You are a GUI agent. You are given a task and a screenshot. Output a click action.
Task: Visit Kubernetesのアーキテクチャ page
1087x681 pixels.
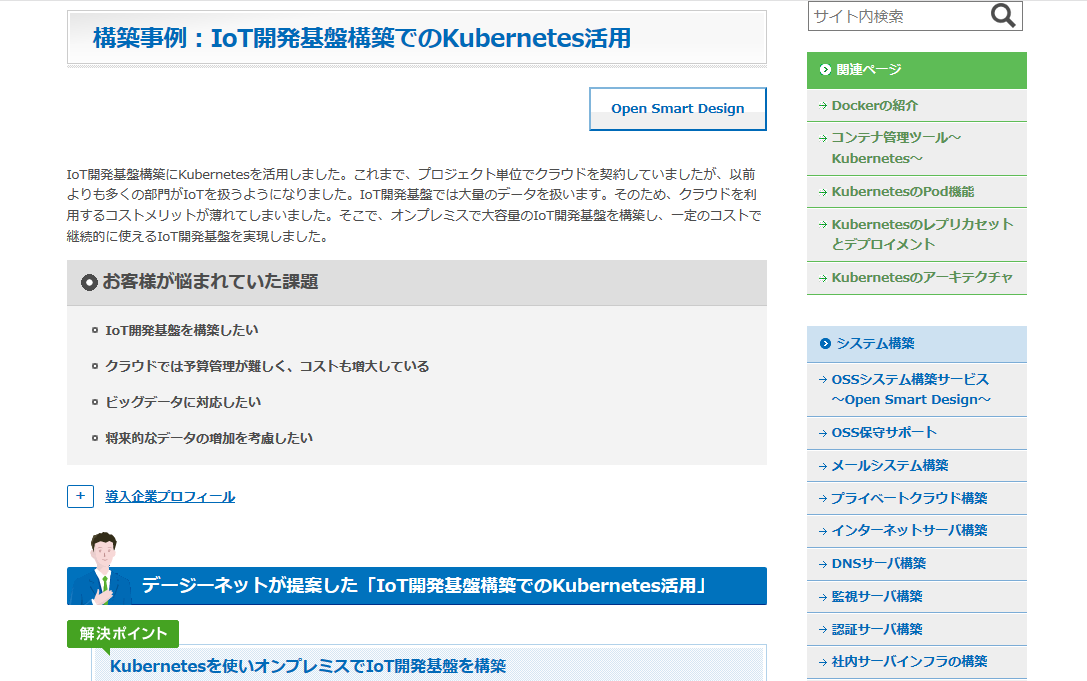pyautogui.click(x=921, y=277)
